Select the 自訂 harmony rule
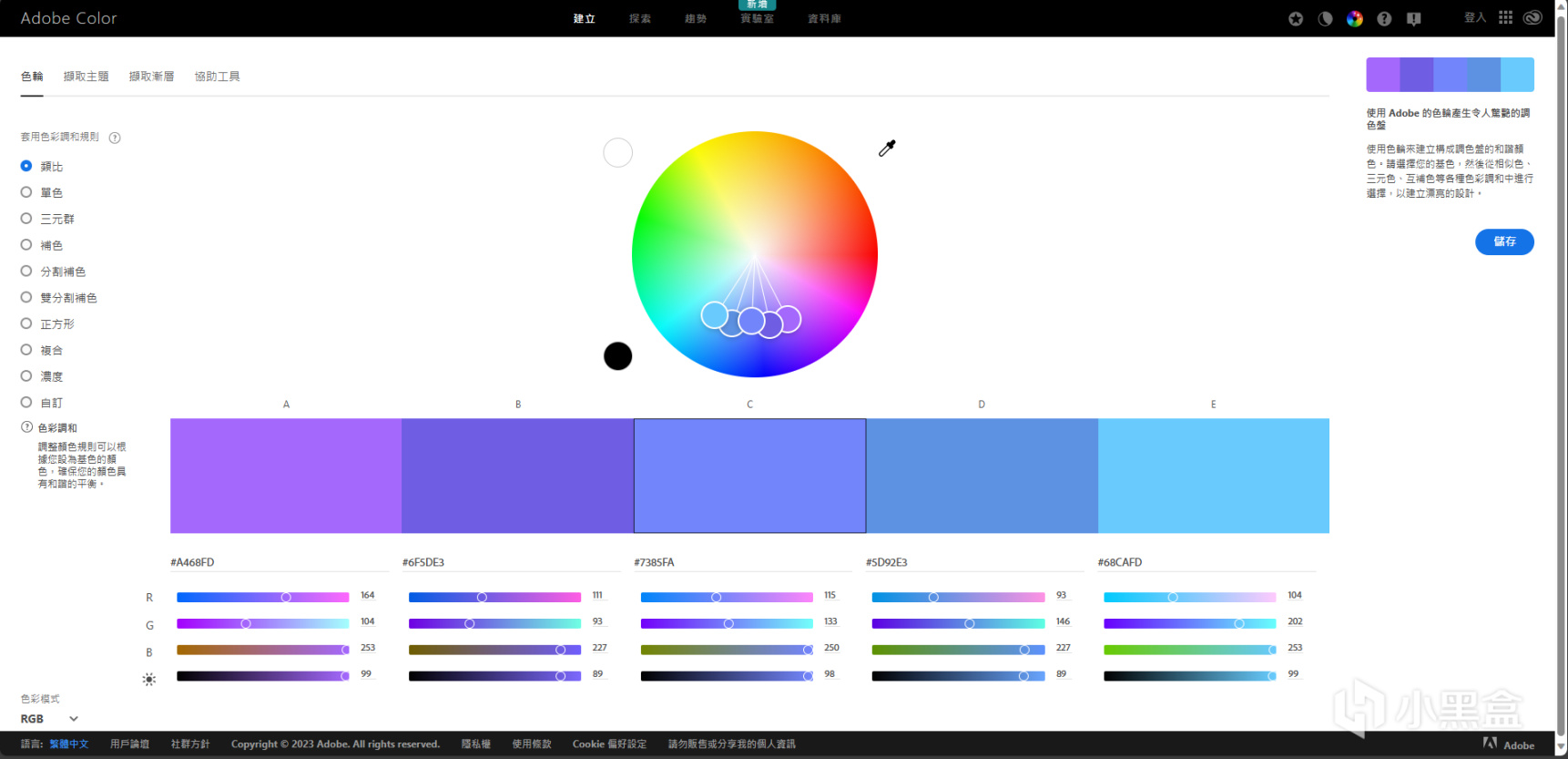This screenshot has height=759, width=1568. tap(42, 402)
